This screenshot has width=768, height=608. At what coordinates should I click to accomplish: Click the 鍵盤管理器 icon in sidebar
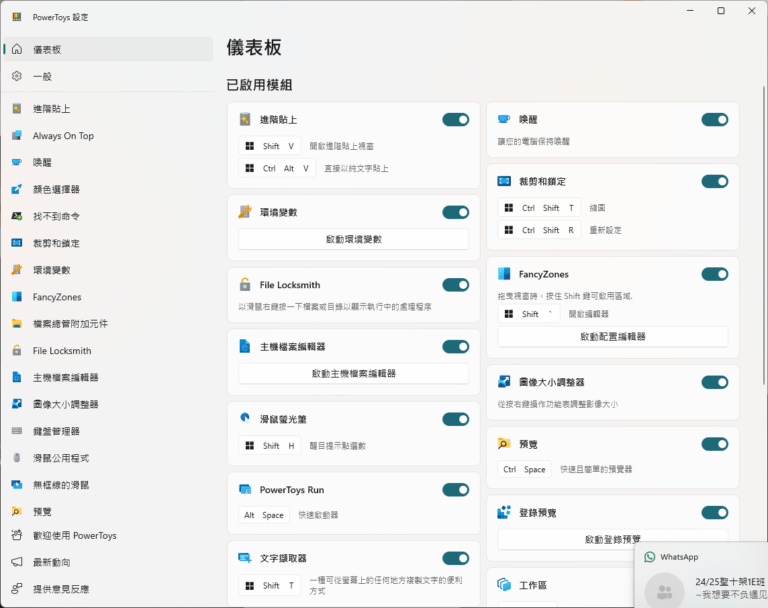click(x=17, y=431)
